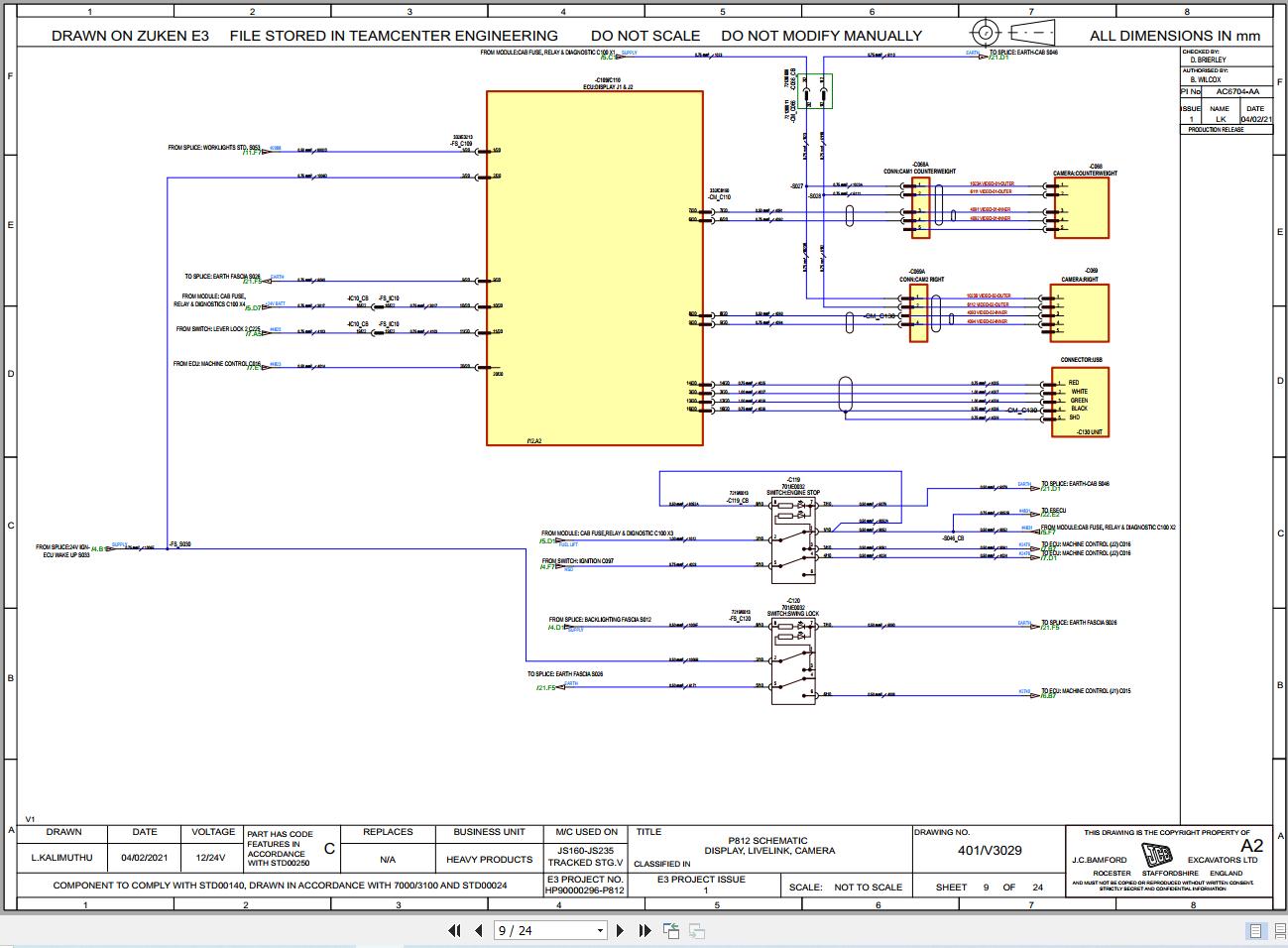This screenshot has height=948, width=1288.
Task: Enable single page view mode
Action: (x=1255, y=930)
